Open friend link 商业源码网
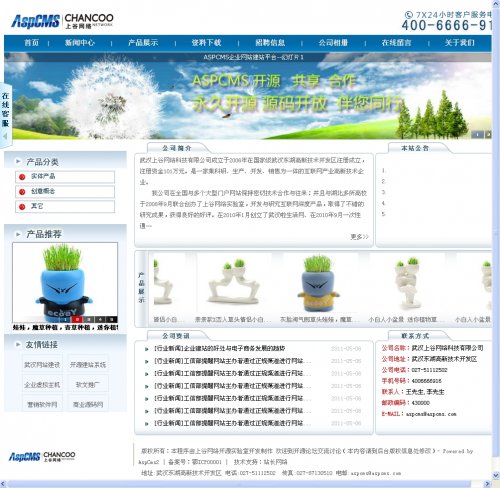Image resolution: width=500 pixels, height=488 pixels. point(88,404)
